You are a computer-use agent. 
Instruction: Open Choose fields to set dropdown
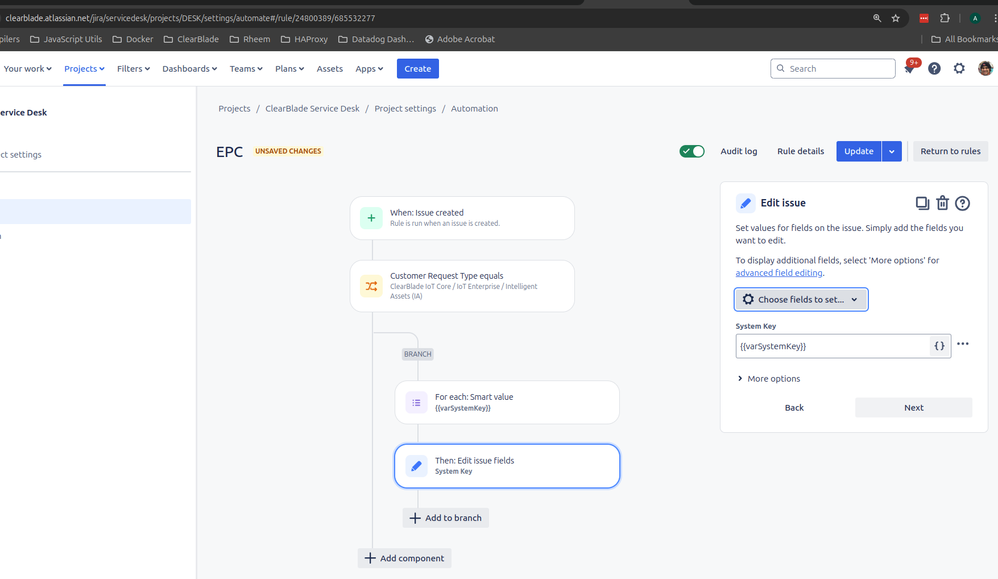click(x=801, y=299)
